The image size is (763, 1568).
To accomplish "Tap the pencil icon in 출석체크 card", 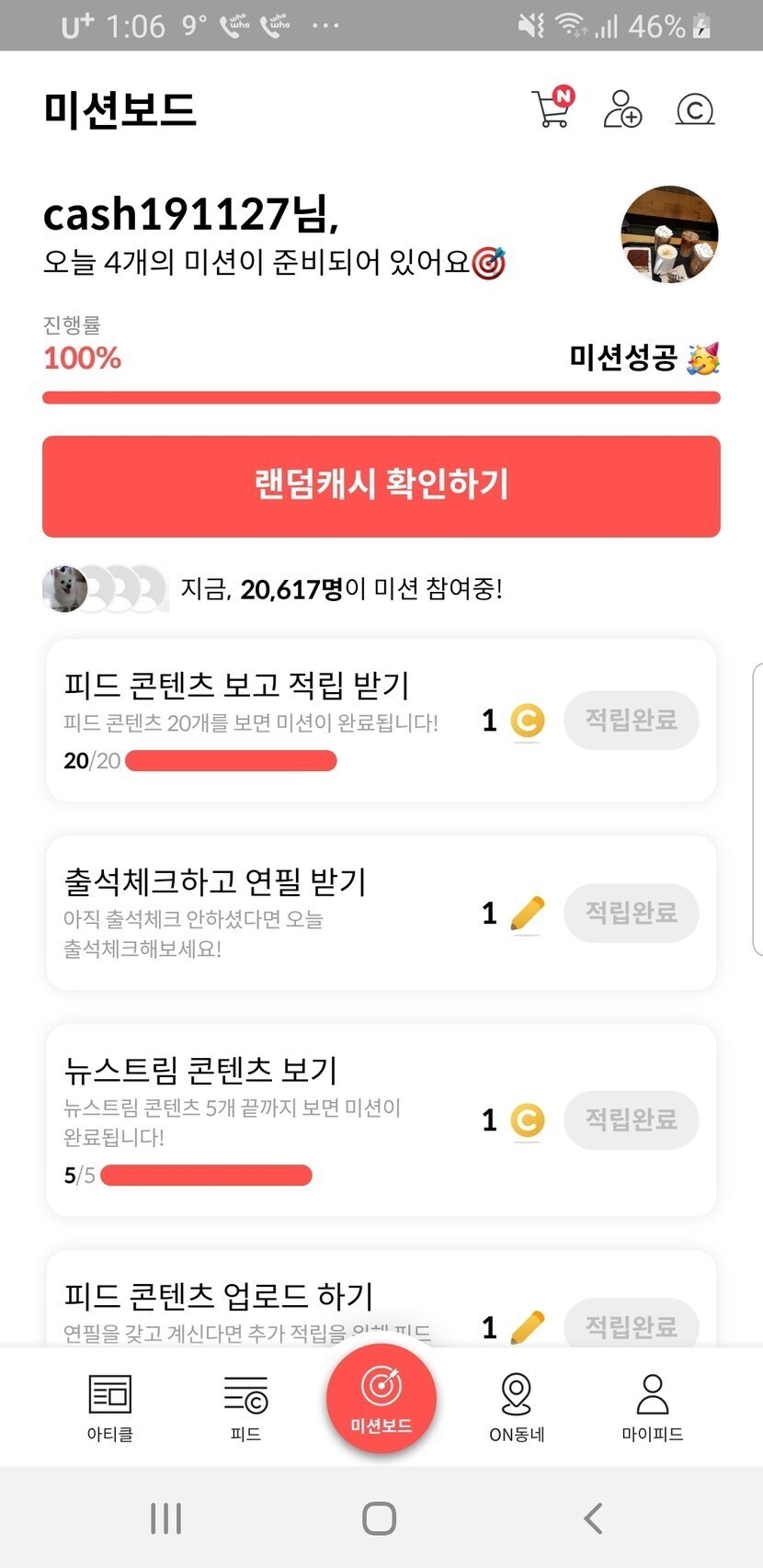I will pyautogui.click(x=527, y=914).
